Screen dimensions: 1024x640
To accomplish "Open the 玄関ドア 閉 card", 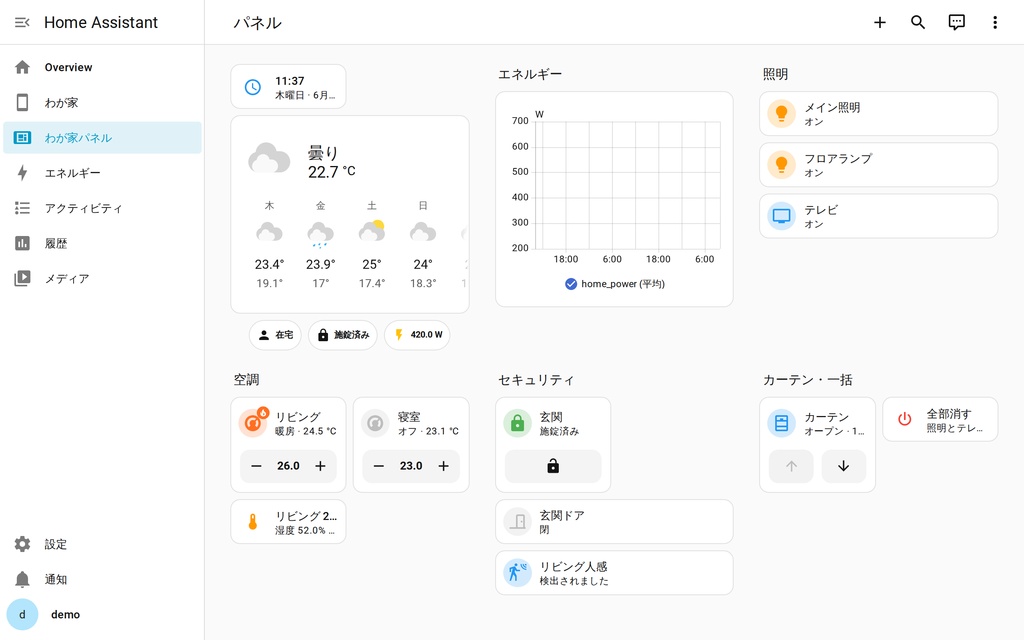I will pyautogui.click(x=614, y=522).
